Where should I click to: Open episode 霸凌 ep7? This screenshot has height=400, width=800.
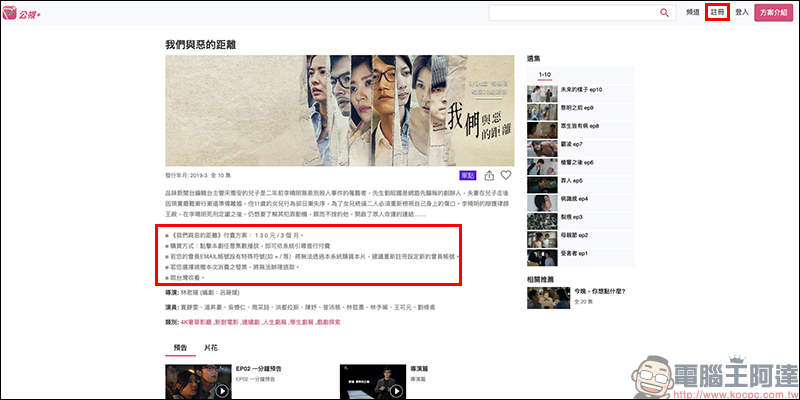click(x=581, y=148)
